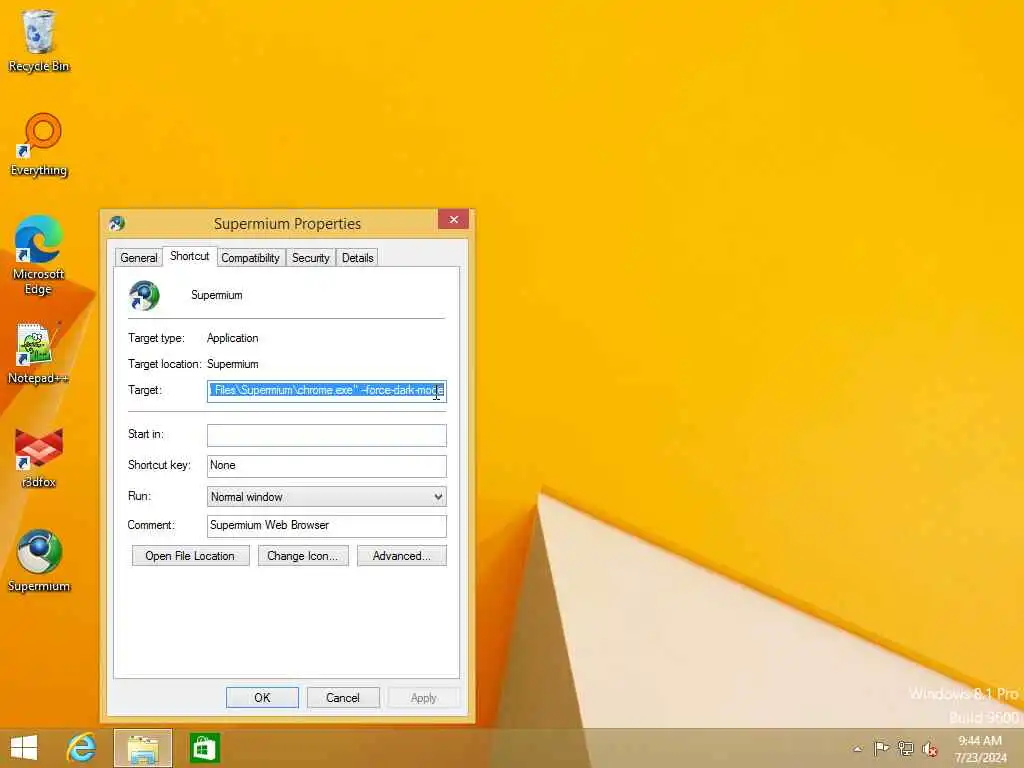Switch to the General tab
The height and width of the screenshot is (768, 1024).
pyautogui.click(x=138, y=258)
